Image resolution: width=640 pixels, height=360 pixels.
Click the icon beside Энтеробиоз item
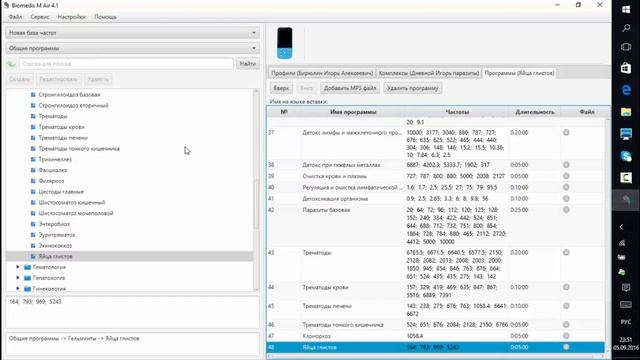pyautogui.click(x=33, y=224)
